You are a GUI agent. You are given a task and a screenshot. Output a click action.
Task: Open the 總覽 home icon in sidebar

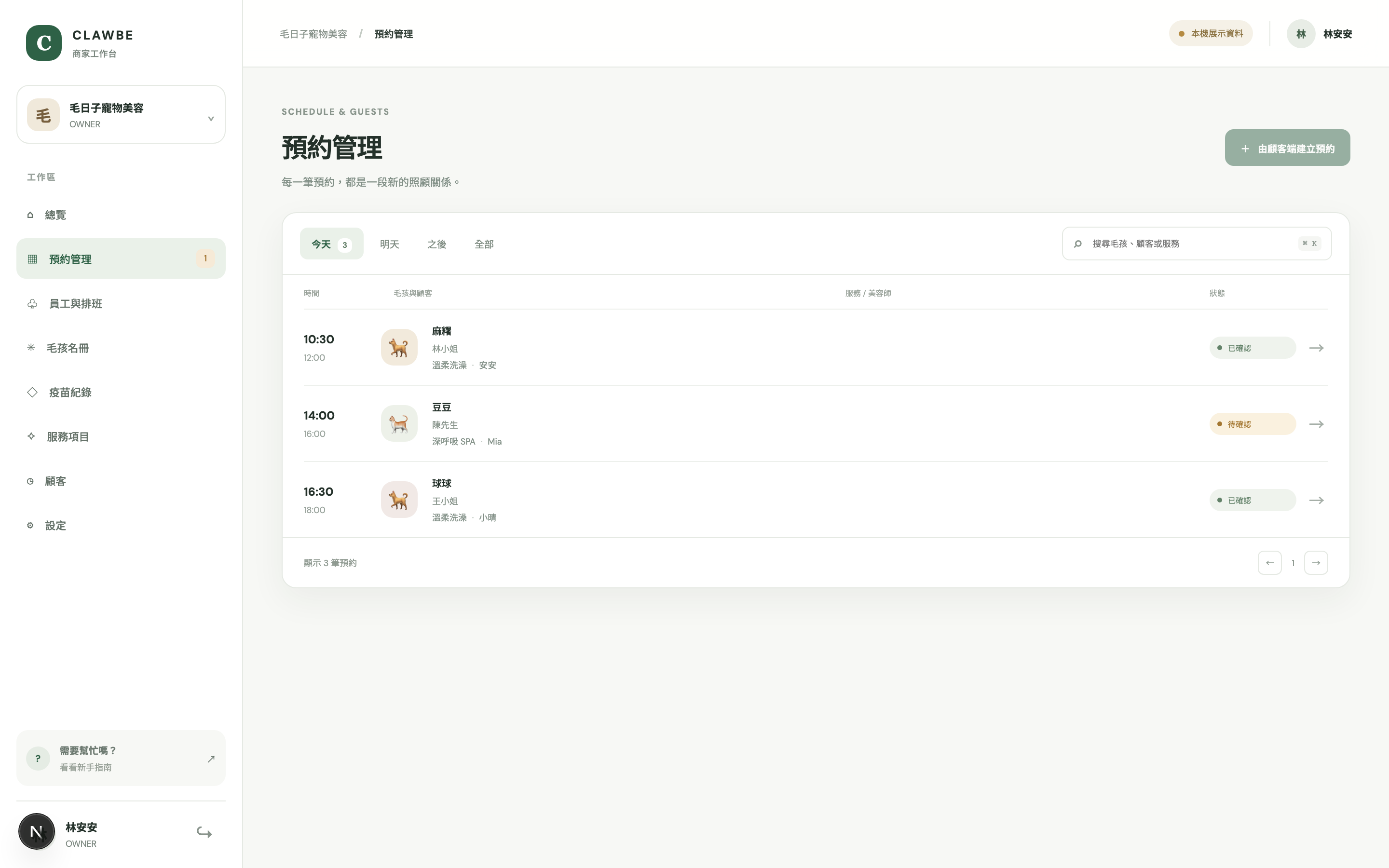pos(30,215)
